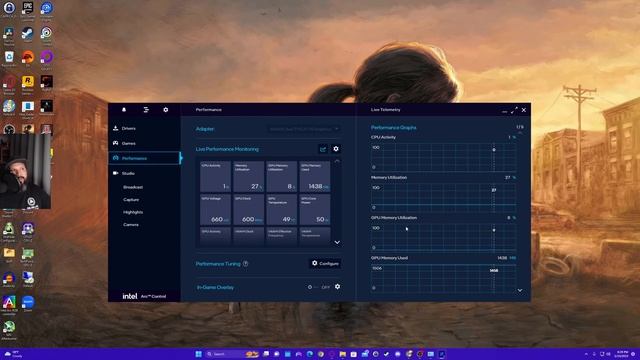Viewport: 640px width, 360px height.
Task: Click the GPU Memory Utilization graph
Action: click(x=443, y=238)
